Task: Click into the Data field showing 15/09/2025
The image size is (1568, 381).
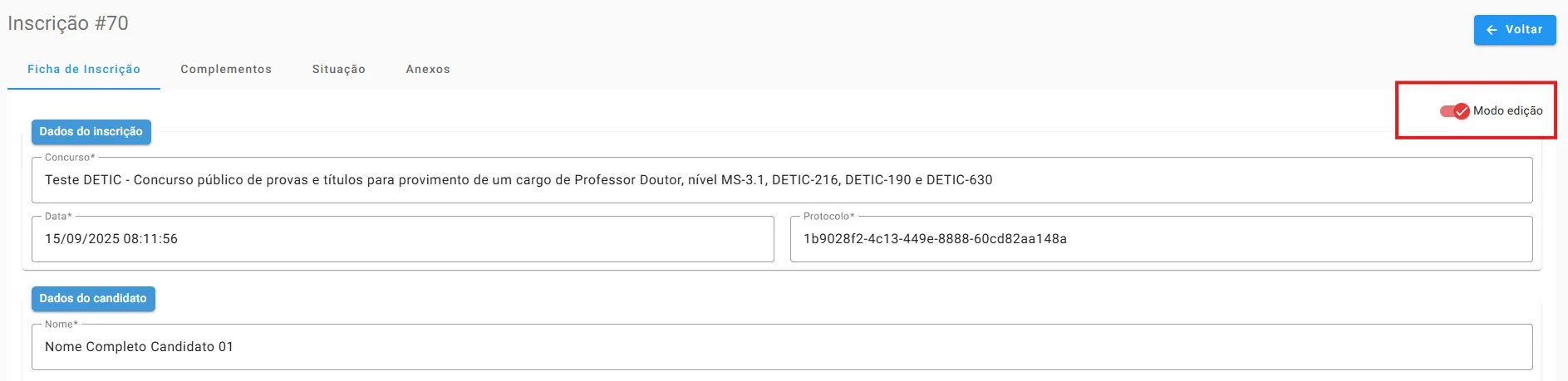Action: 402,239
